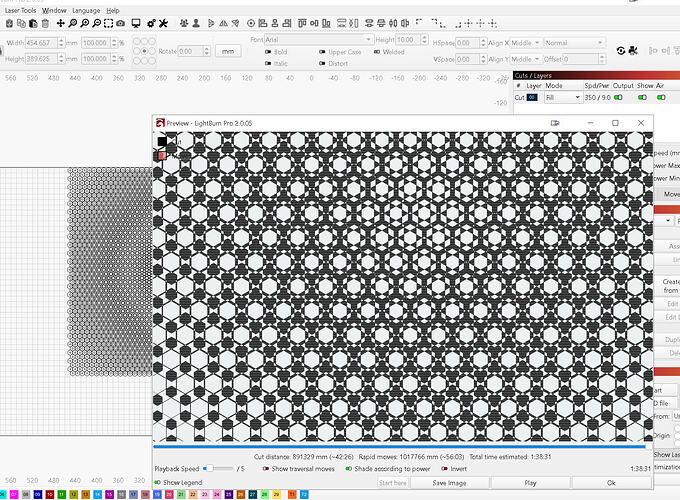Open the Align X Middle dropdown
Viewport: 680px width, 500px height.
point(525,43)
